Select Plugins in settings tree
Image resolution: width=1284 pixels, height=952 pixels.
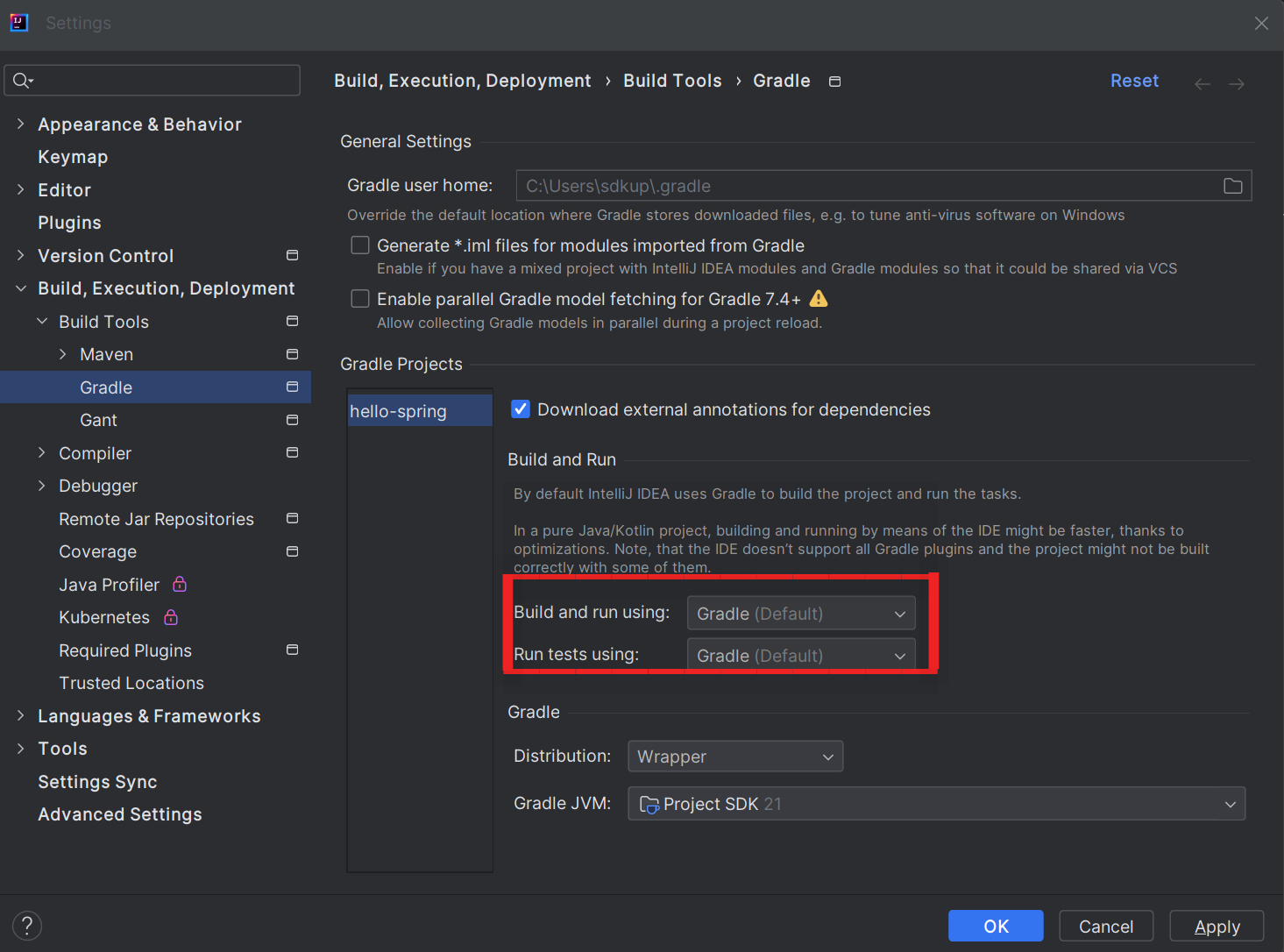click(69, 223)
